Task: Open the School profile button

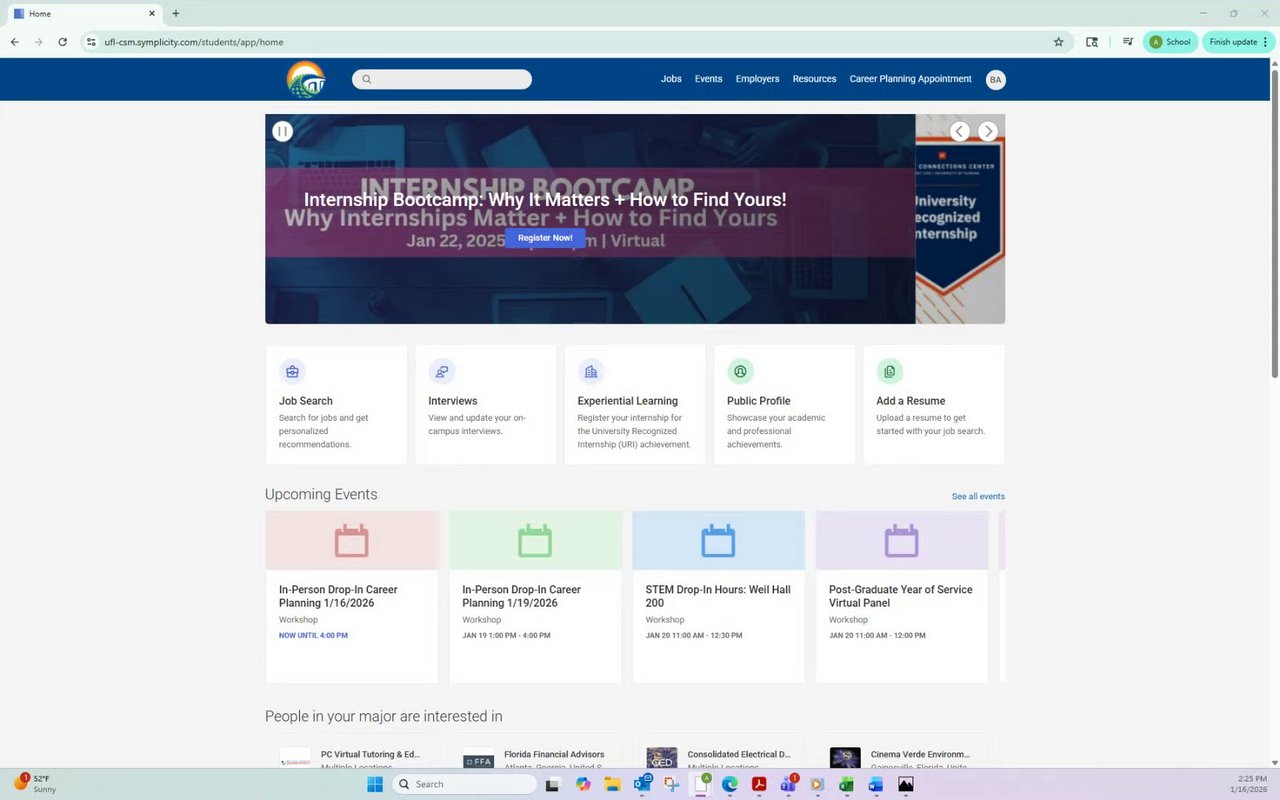Action: coord(1170,42)
